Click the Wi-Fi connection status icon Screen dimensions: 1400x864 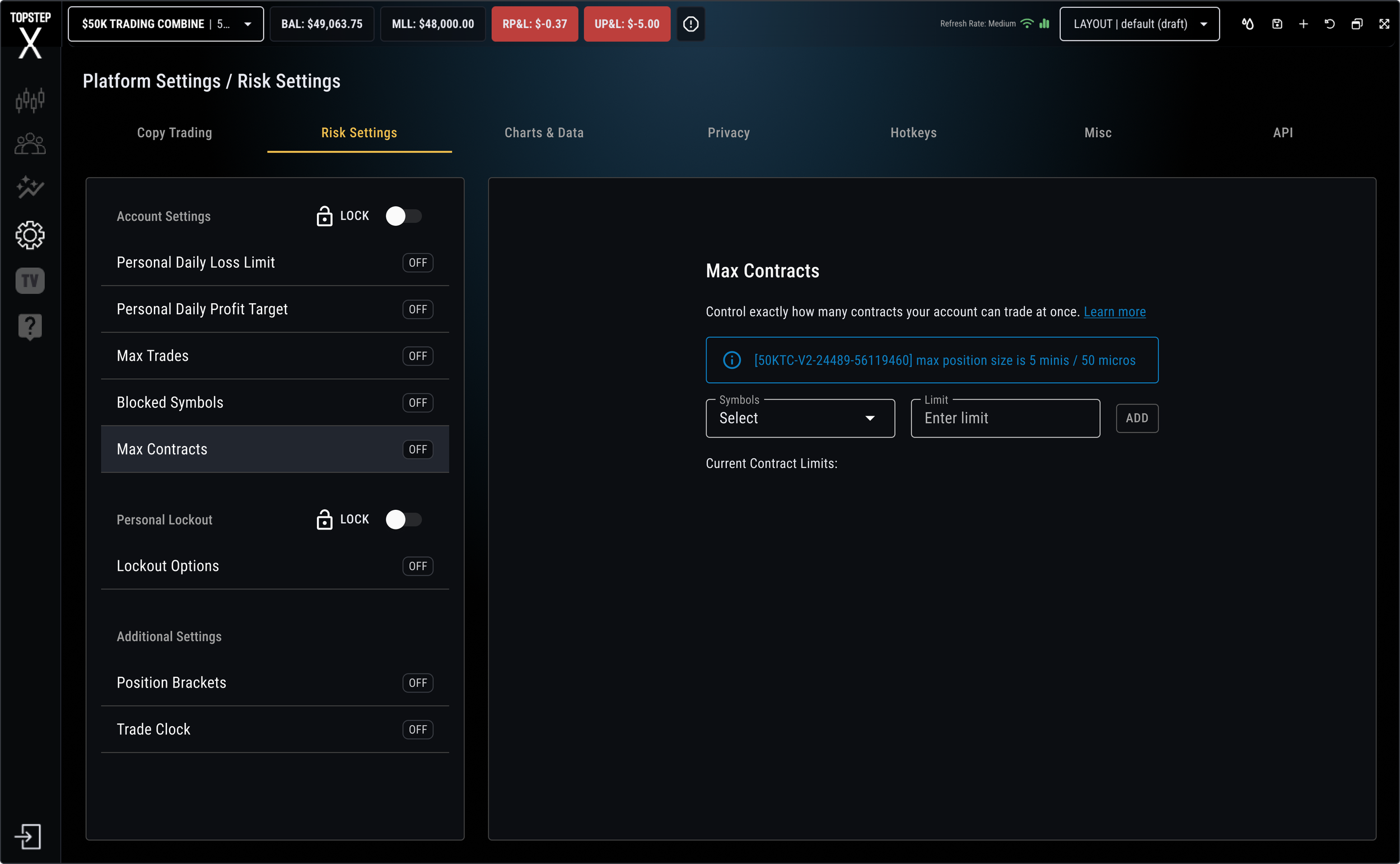click(x=1026, y=24)
